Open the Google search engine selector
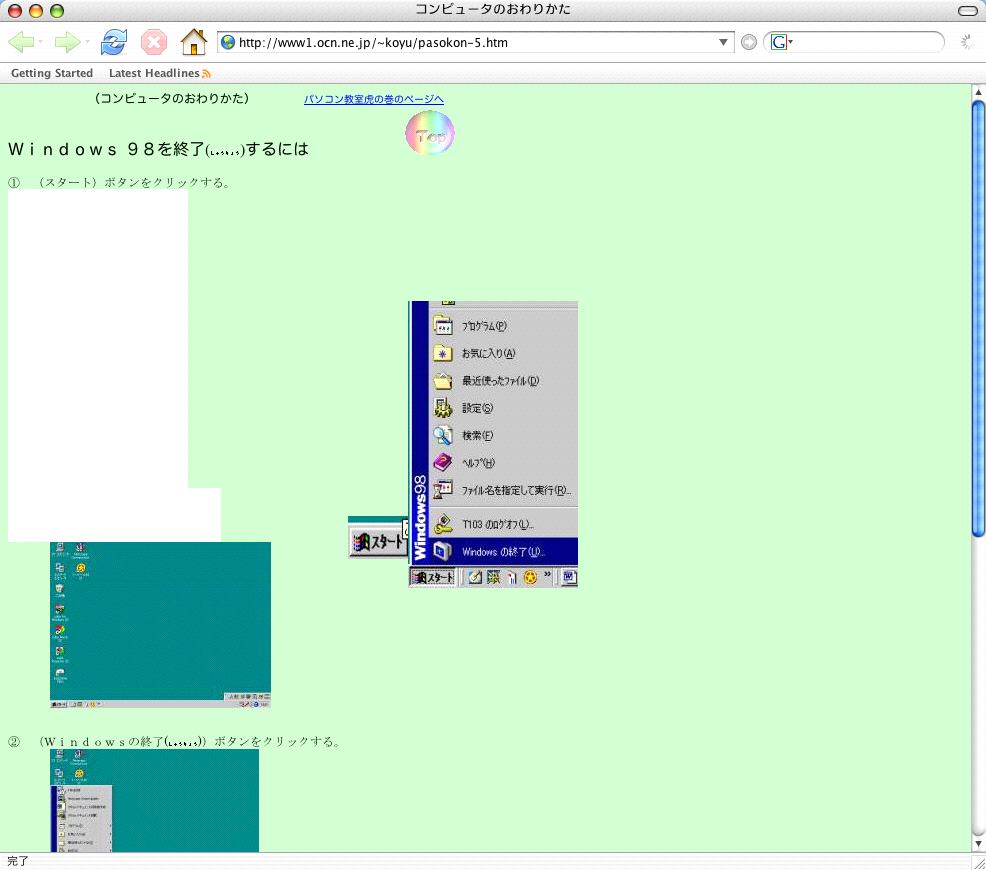986x870 pixels. coord(782,42)
